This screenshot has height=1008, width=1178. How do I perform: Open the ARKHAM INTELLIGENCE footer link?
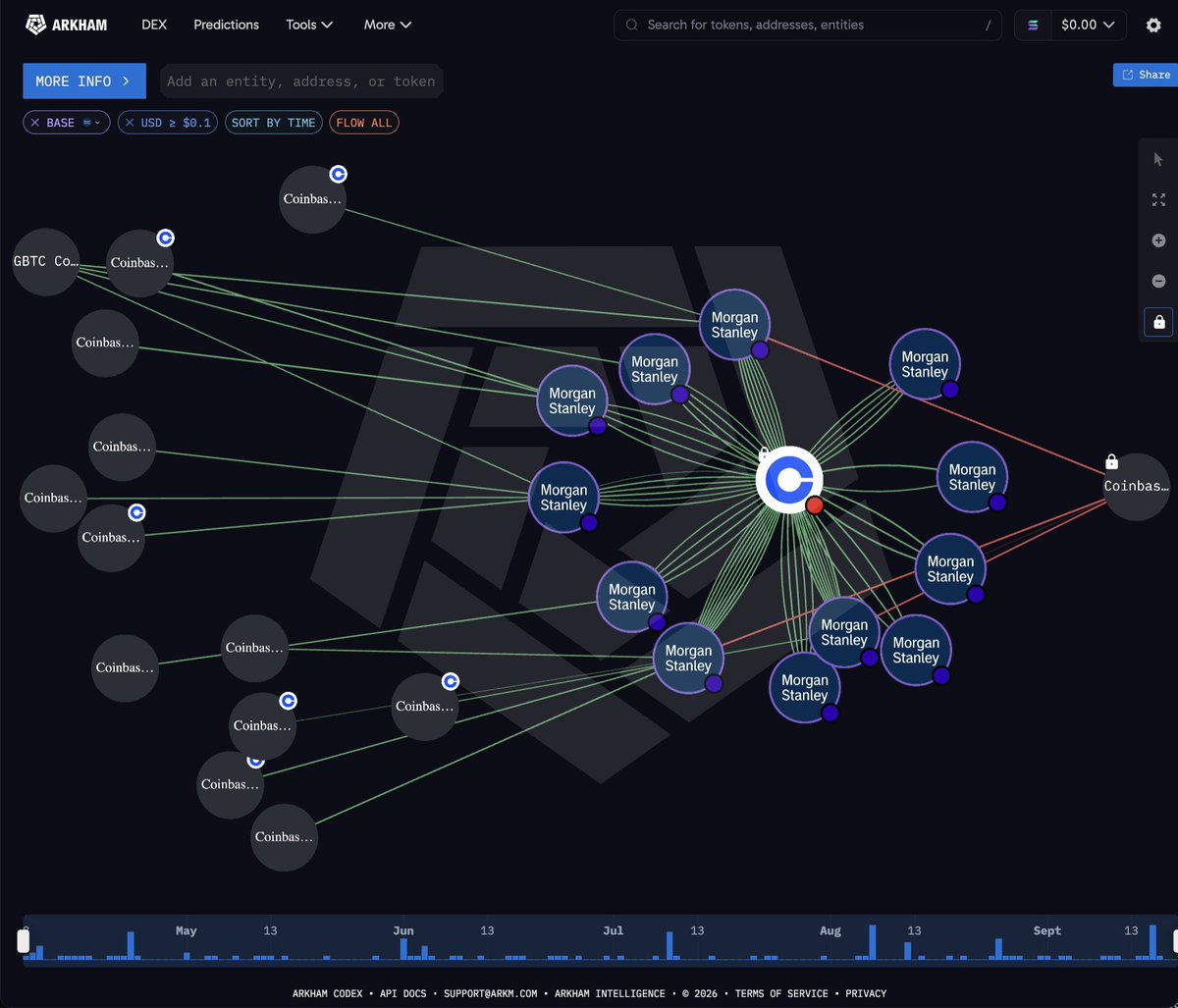pyautogui.click(x=610, y=993)
